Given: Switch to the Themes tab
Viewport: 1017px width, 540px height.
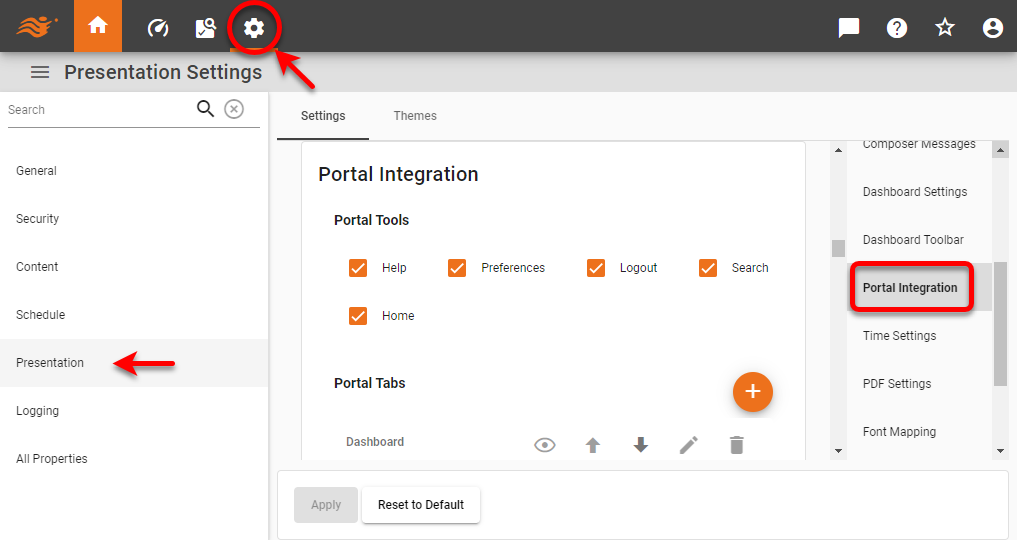Looking at the screenshot, I should (x=415, y=116).
